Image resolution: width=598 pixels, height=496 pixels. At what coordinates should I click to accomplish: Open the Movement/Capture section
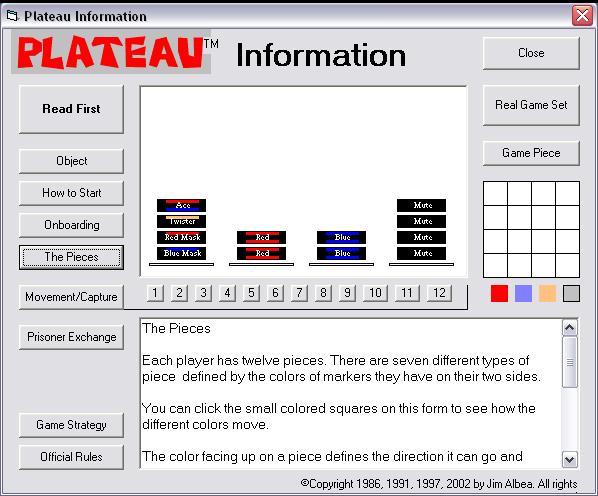point(71,297)
